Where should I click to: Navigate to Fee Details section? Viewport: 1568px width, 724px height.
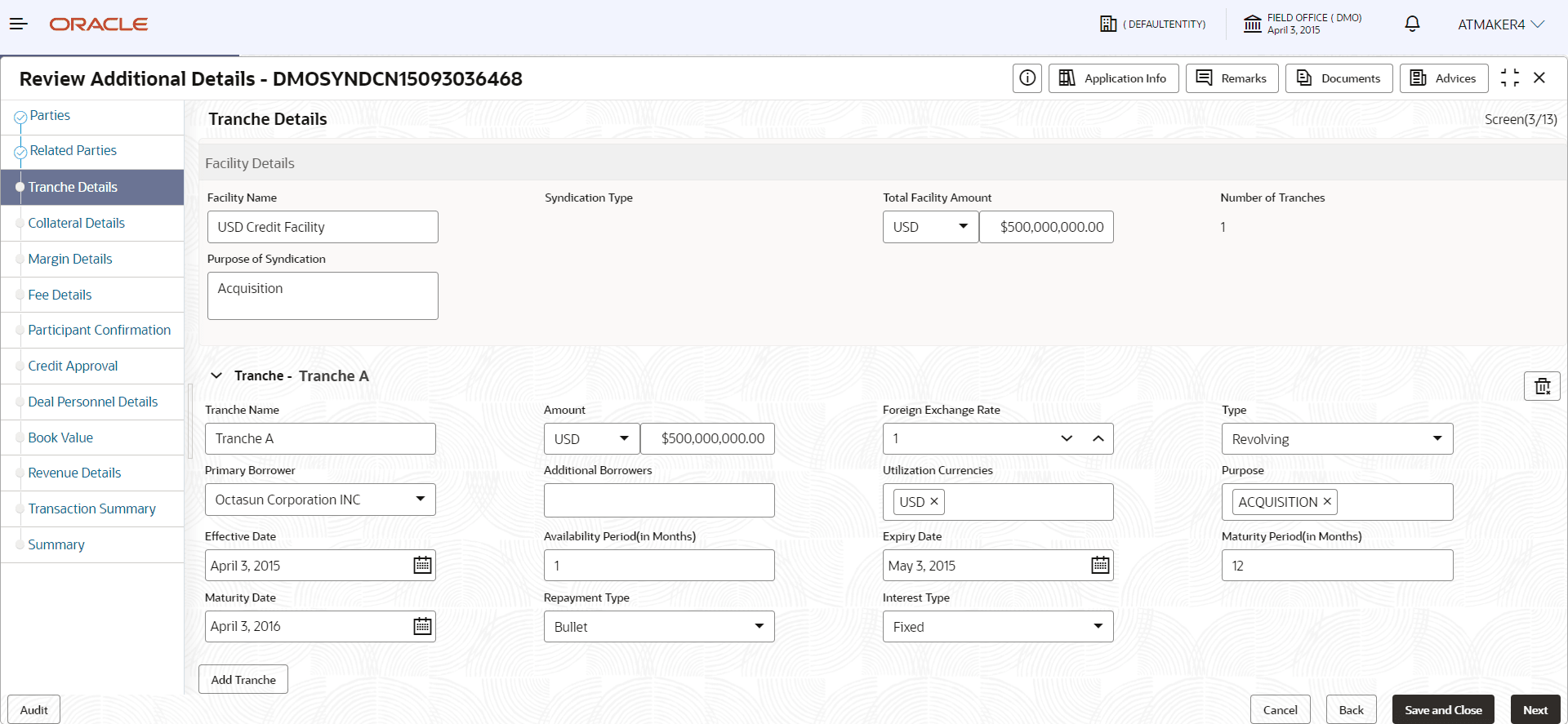pyautogui.click(x=60, y=295)
